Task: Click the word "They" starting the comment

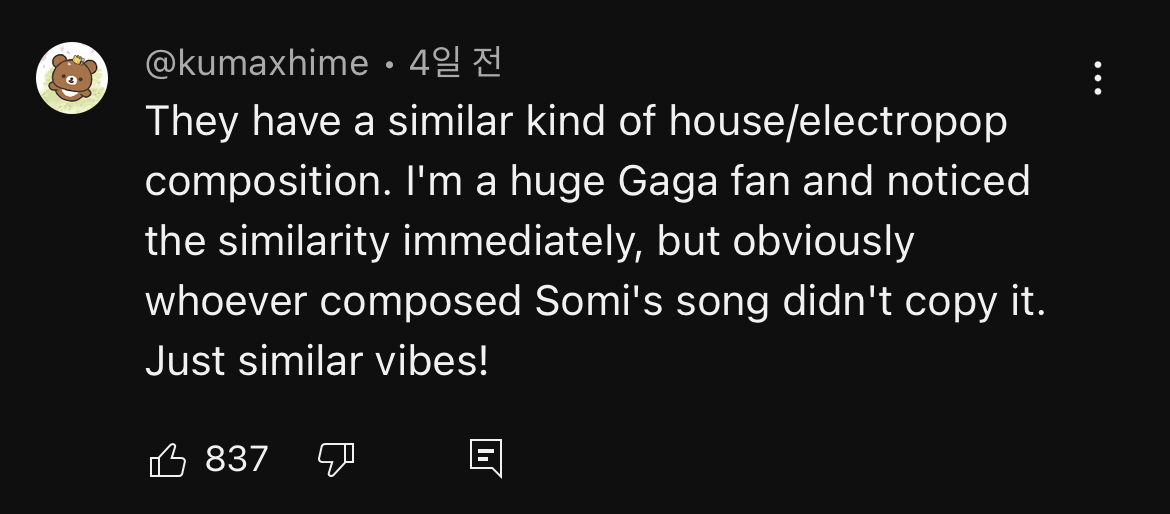Action: click(x=192, y=123)
